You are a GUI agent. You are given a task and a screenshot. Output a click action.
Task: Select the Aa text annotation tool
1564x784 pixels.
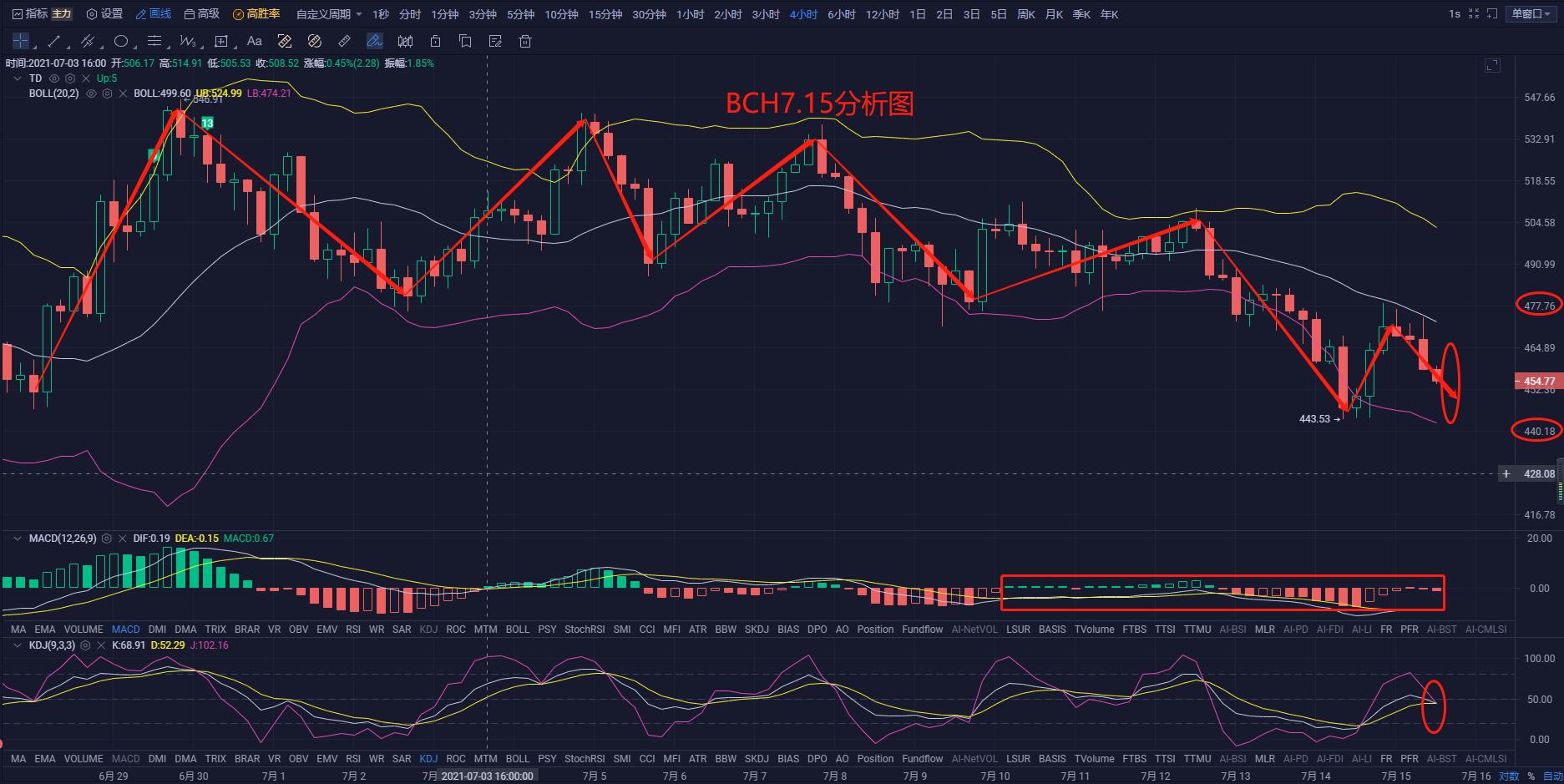[x=255, y=41]
